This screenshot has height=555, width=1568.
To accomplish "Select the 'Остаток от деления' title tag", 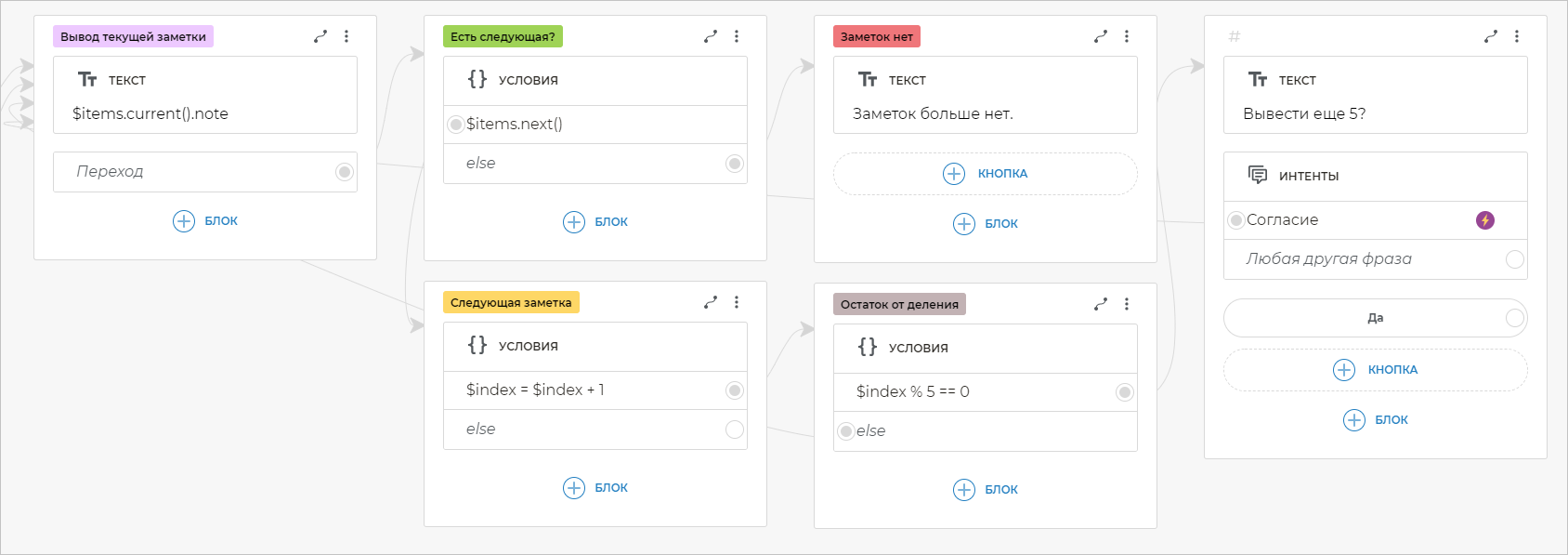I will [x=898, y=305].
